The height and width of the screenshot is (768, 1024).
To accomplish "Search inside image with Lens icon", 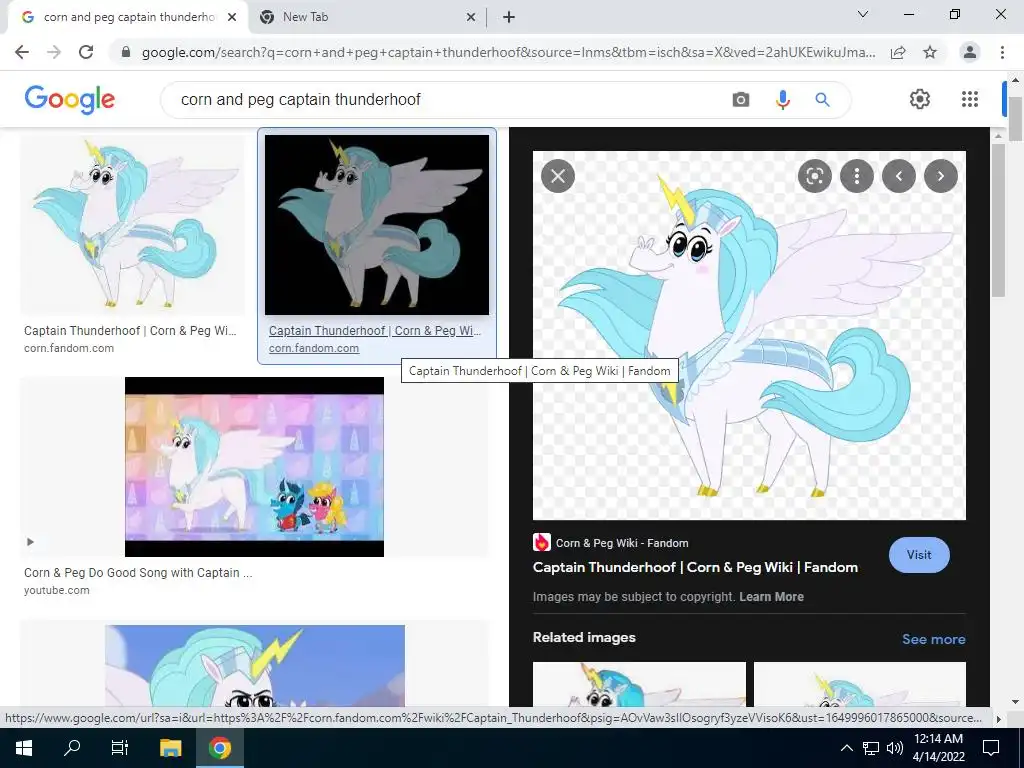I will click(x=814, y=176).
